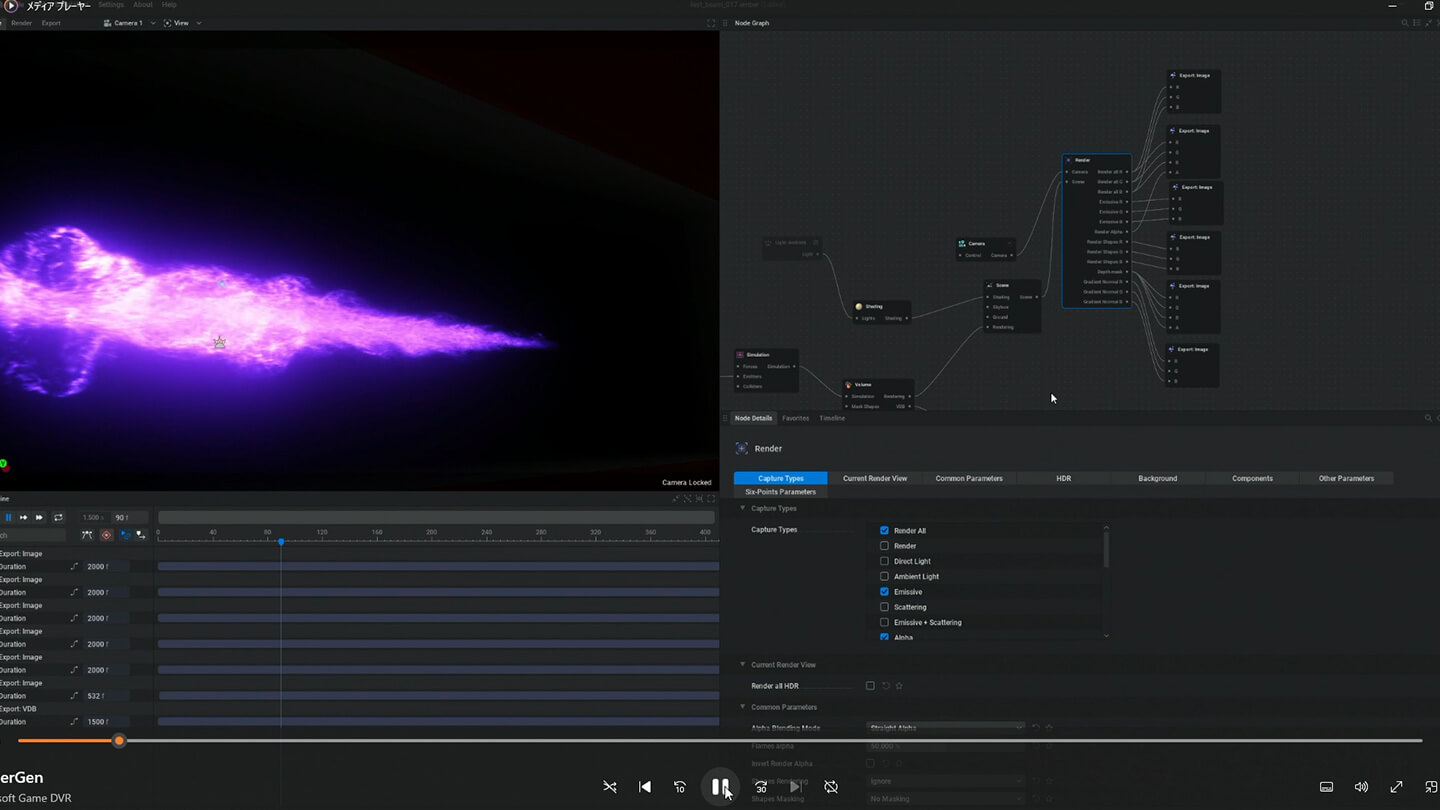
Task: Toggle timeline loop button
Action: coord(58,517)
